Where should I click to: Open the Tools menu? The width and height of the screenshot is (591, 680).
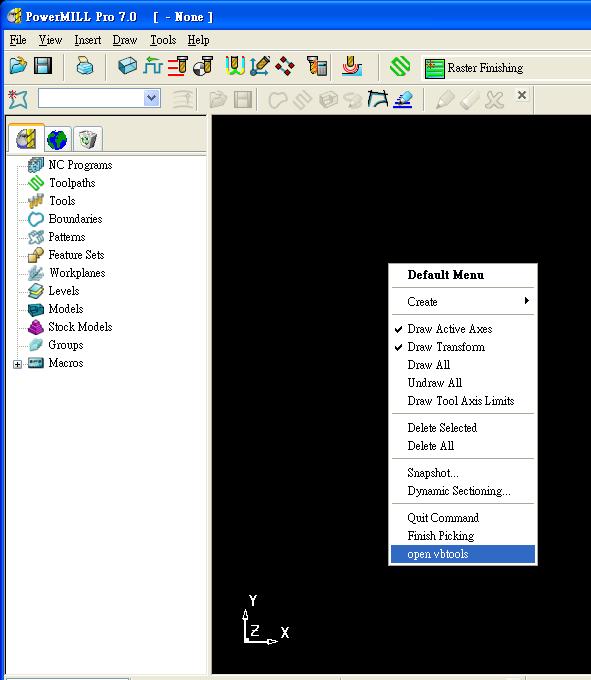point(163,40)
